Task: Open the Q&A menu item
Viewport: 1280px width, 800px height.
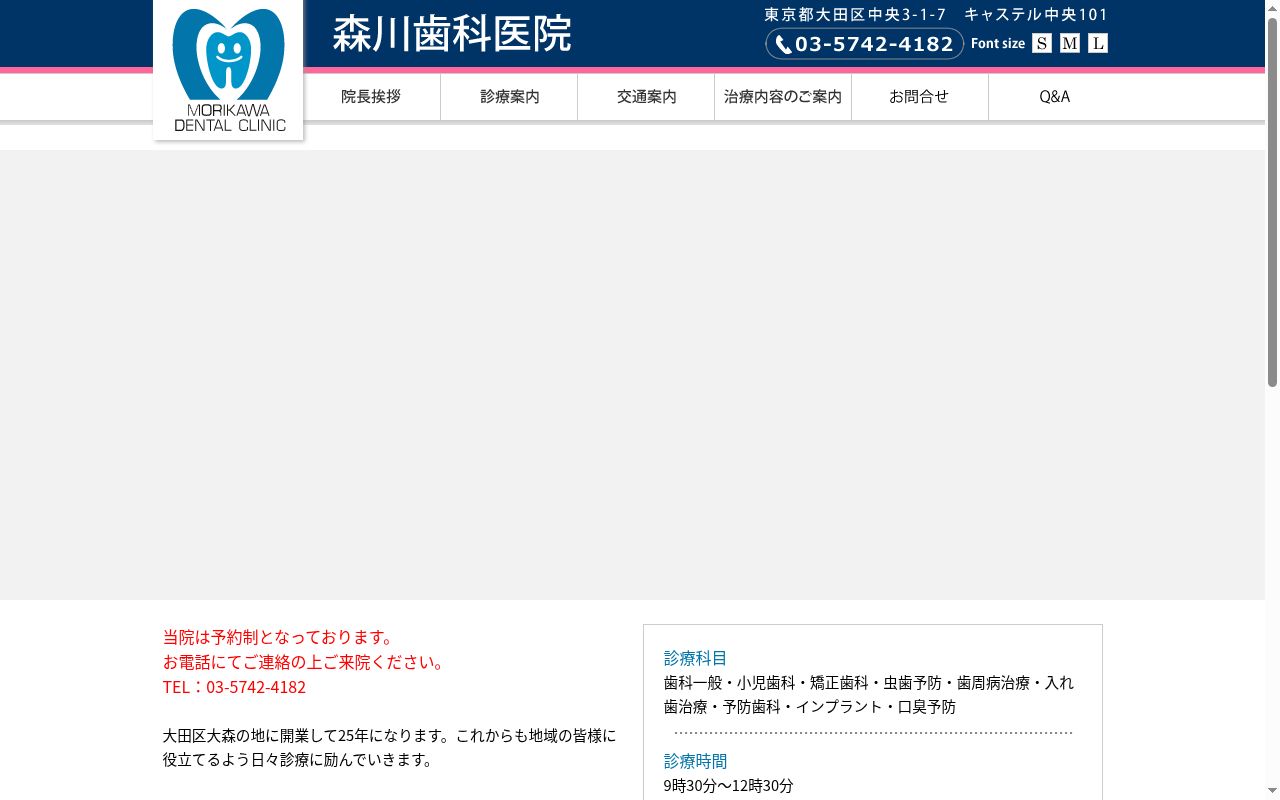Action: point(1055,97)
